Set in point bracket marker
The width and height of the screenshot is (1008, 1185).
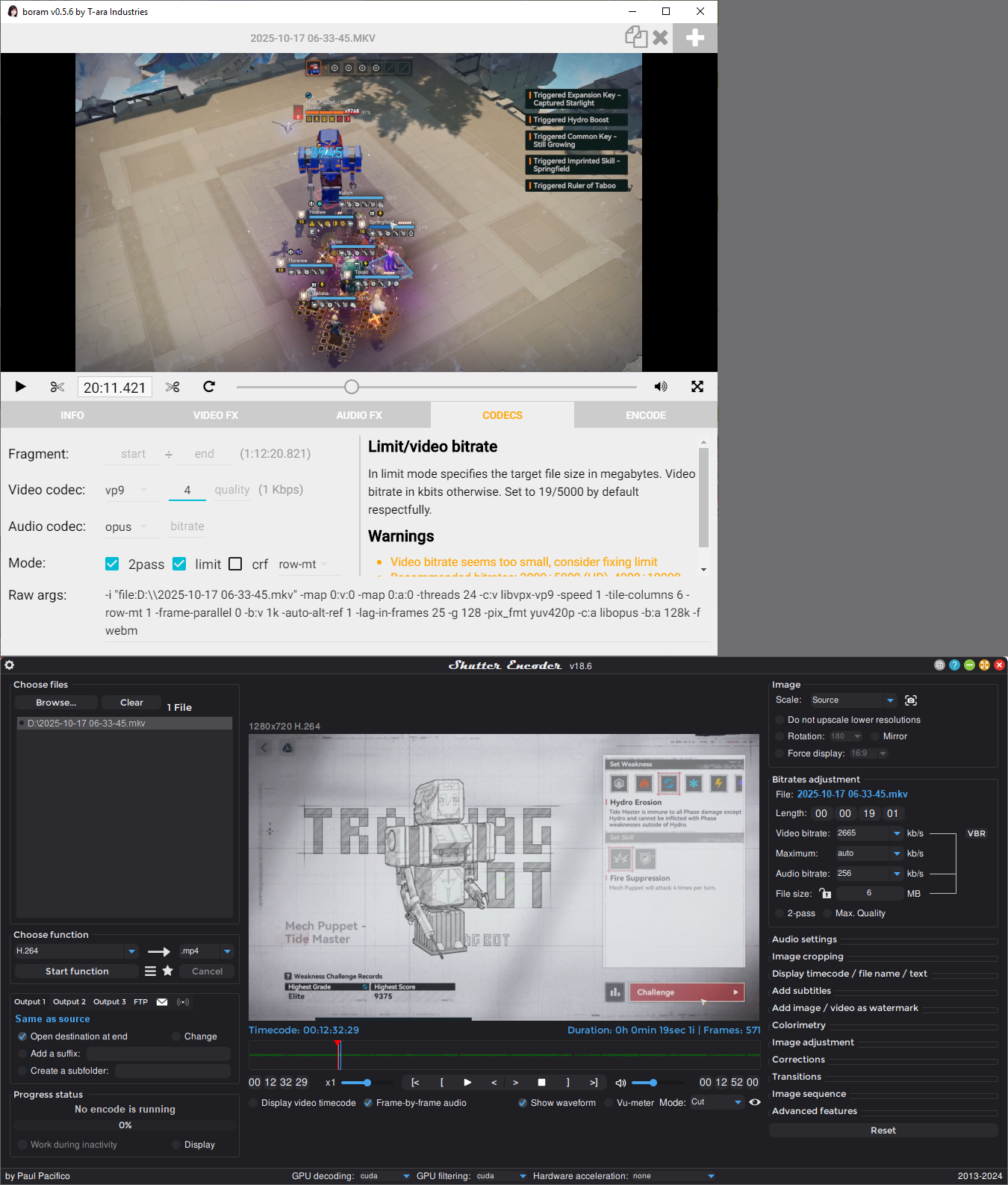click(442, 1083)
